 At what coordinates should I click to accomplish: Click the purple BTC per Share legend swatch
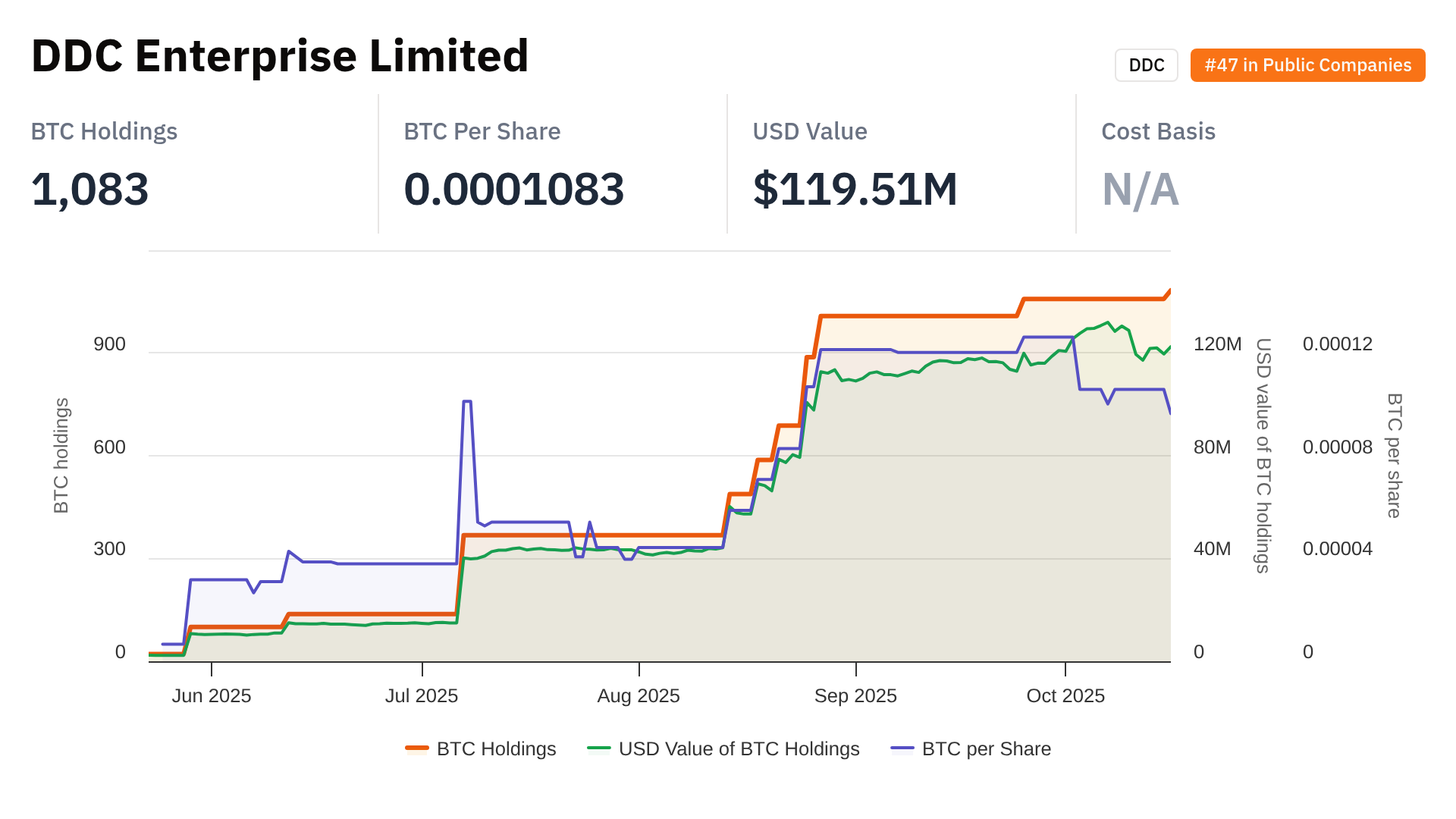tap(902, 748)
